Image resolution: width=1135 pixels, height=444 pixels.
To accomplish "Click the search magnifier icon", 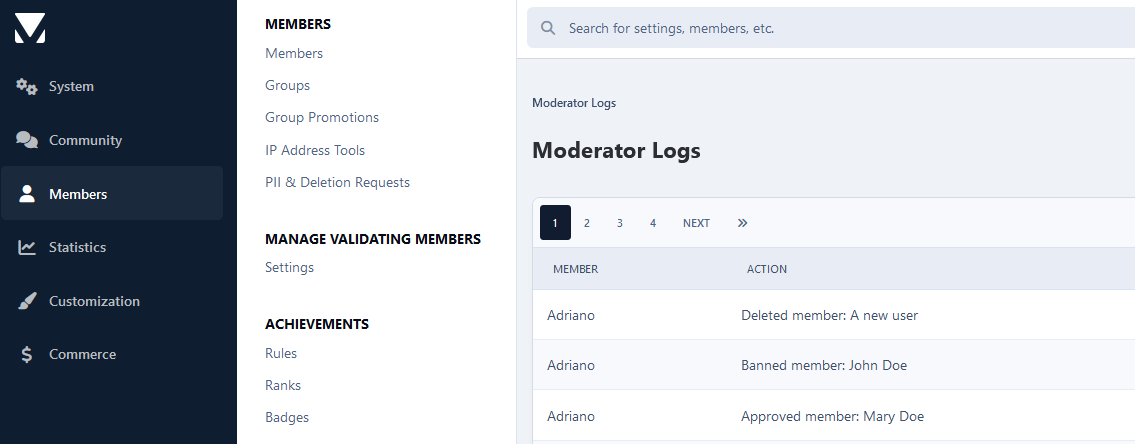I will [549, 28].
